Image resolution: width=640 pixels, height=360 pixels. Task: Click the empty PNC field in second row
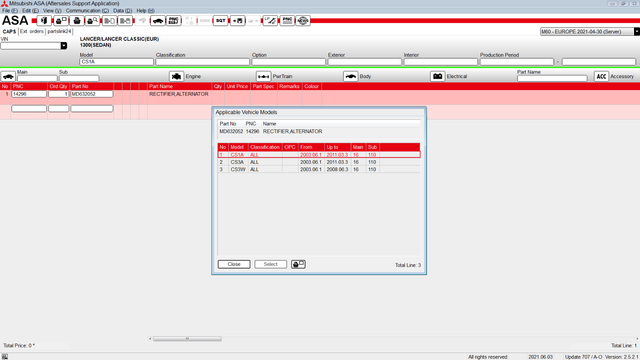point(29,109)
